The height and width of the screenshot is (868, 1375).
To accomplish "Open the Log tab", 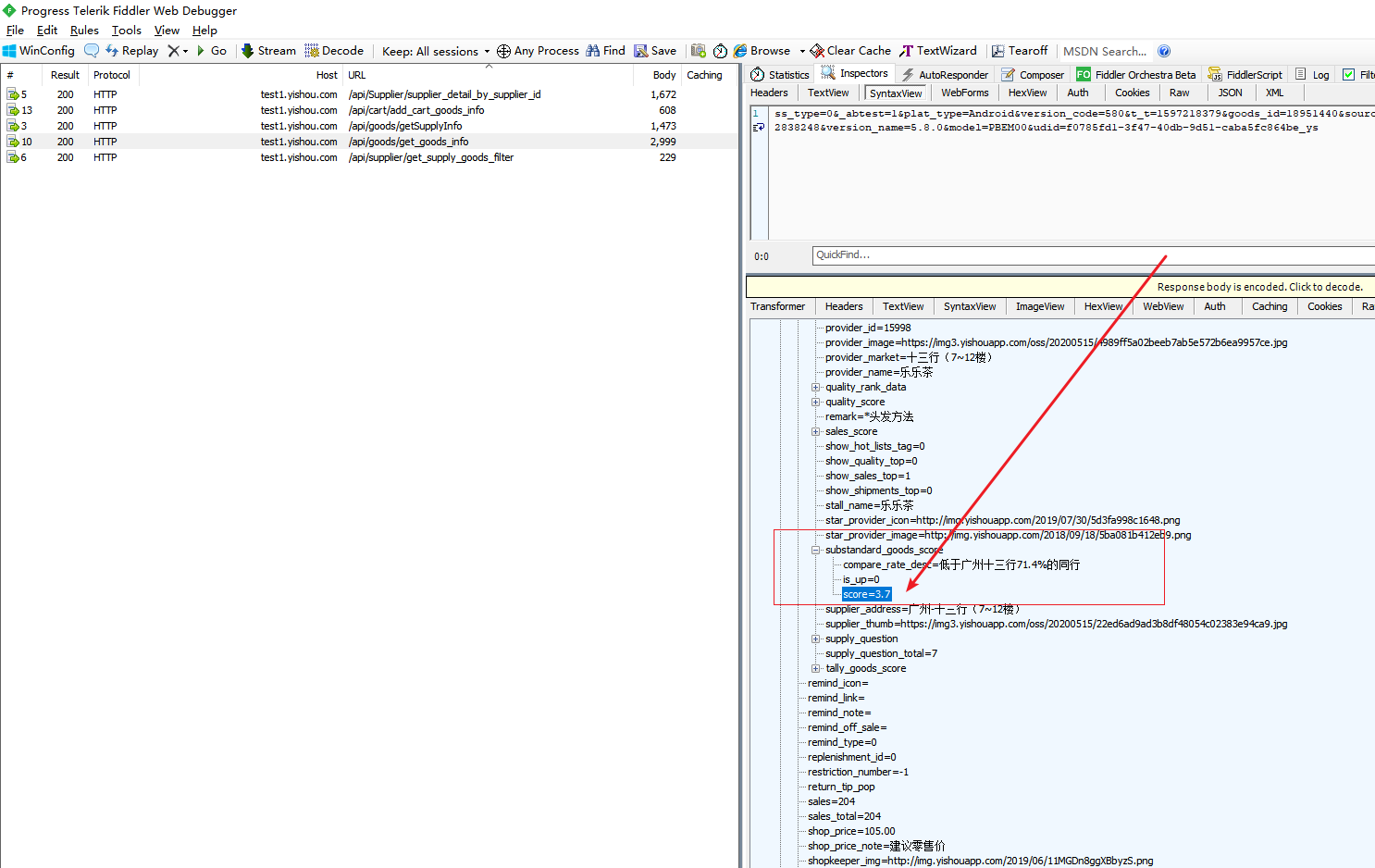I will (1313, 74).
